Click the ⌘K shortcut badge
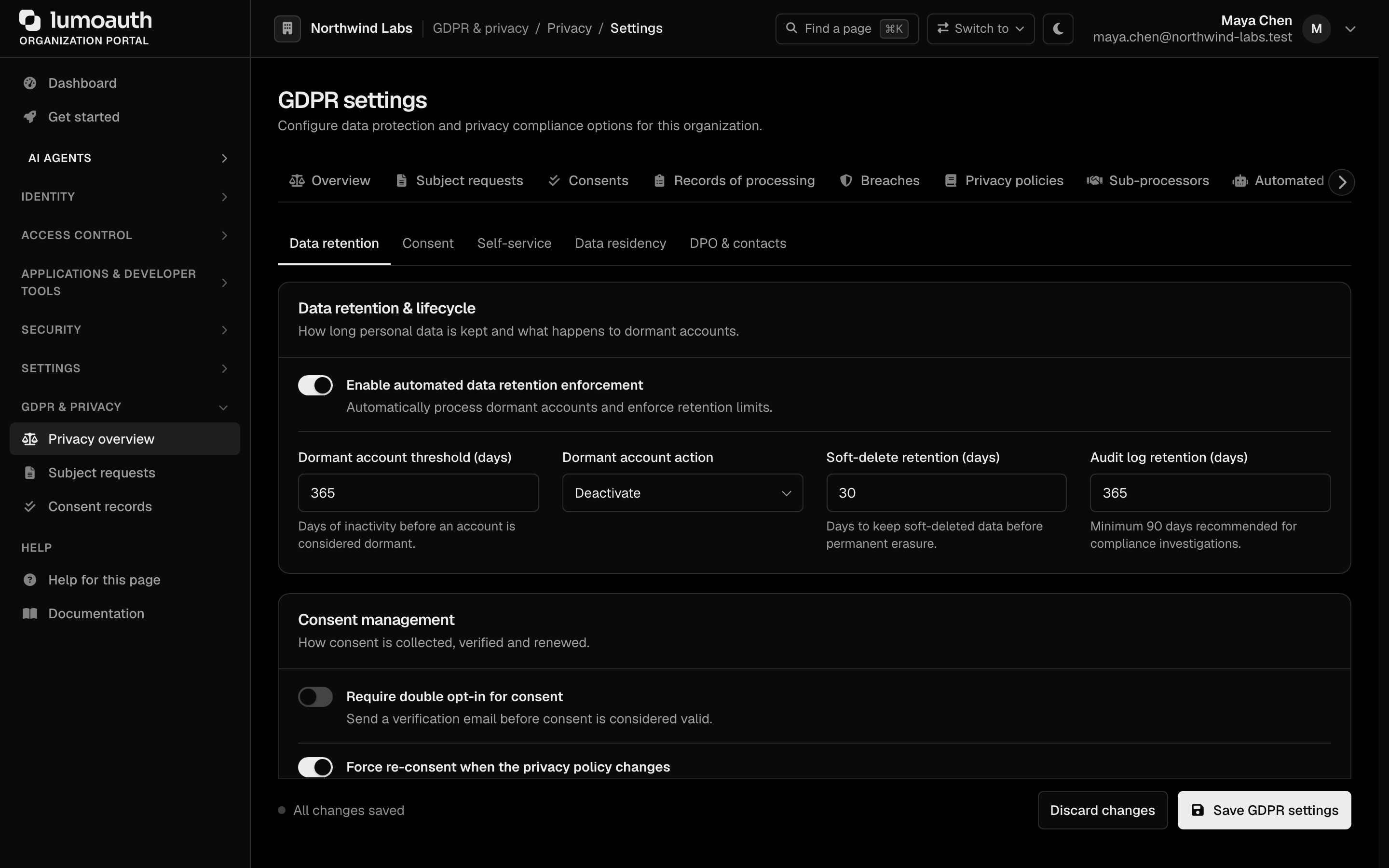 pyautogui.click(x=894, y=29)
